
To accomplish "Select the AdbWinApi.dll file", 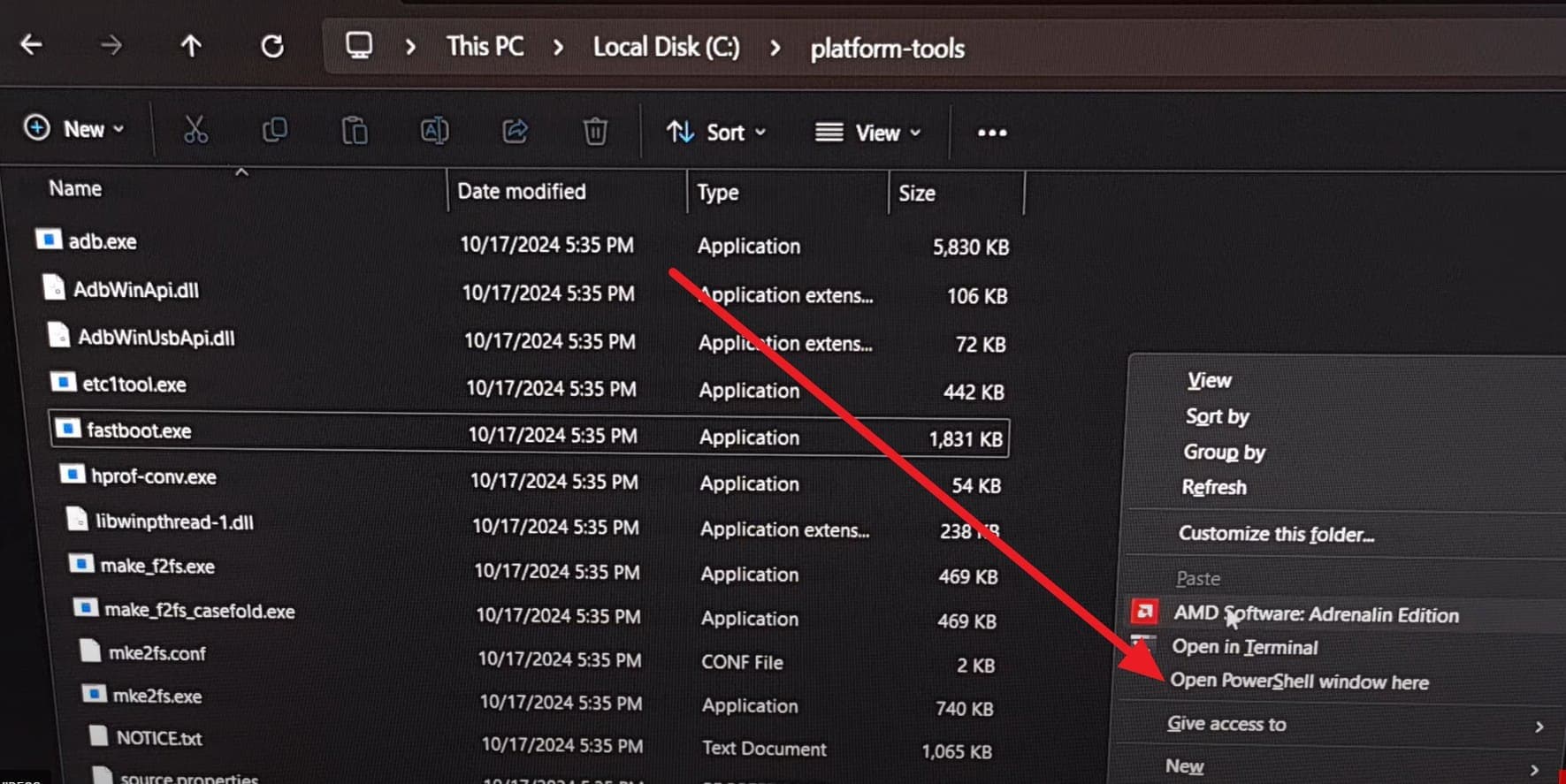I will click(136, 290).
